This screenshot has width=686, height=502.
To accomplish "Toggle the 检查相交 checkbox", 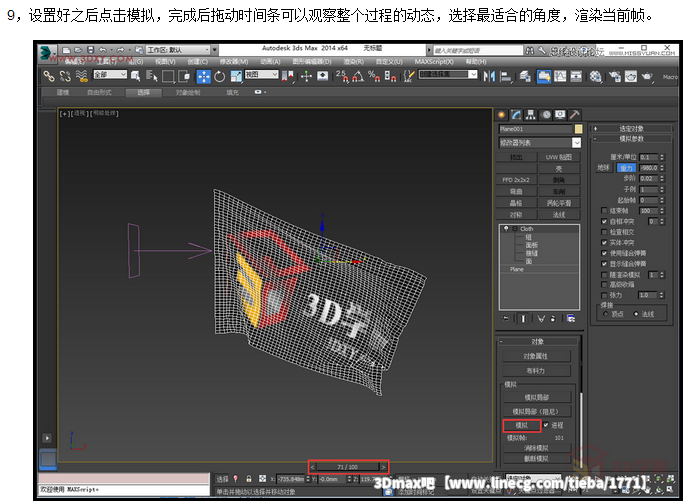I will click(x=604, y=232).
